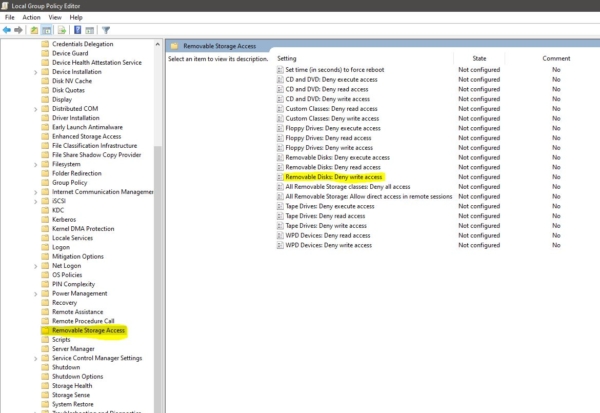Viewport: 600px width, 413px height.
Task: Select Removable Storage Access in the tree
Action: tap(88, 330)
